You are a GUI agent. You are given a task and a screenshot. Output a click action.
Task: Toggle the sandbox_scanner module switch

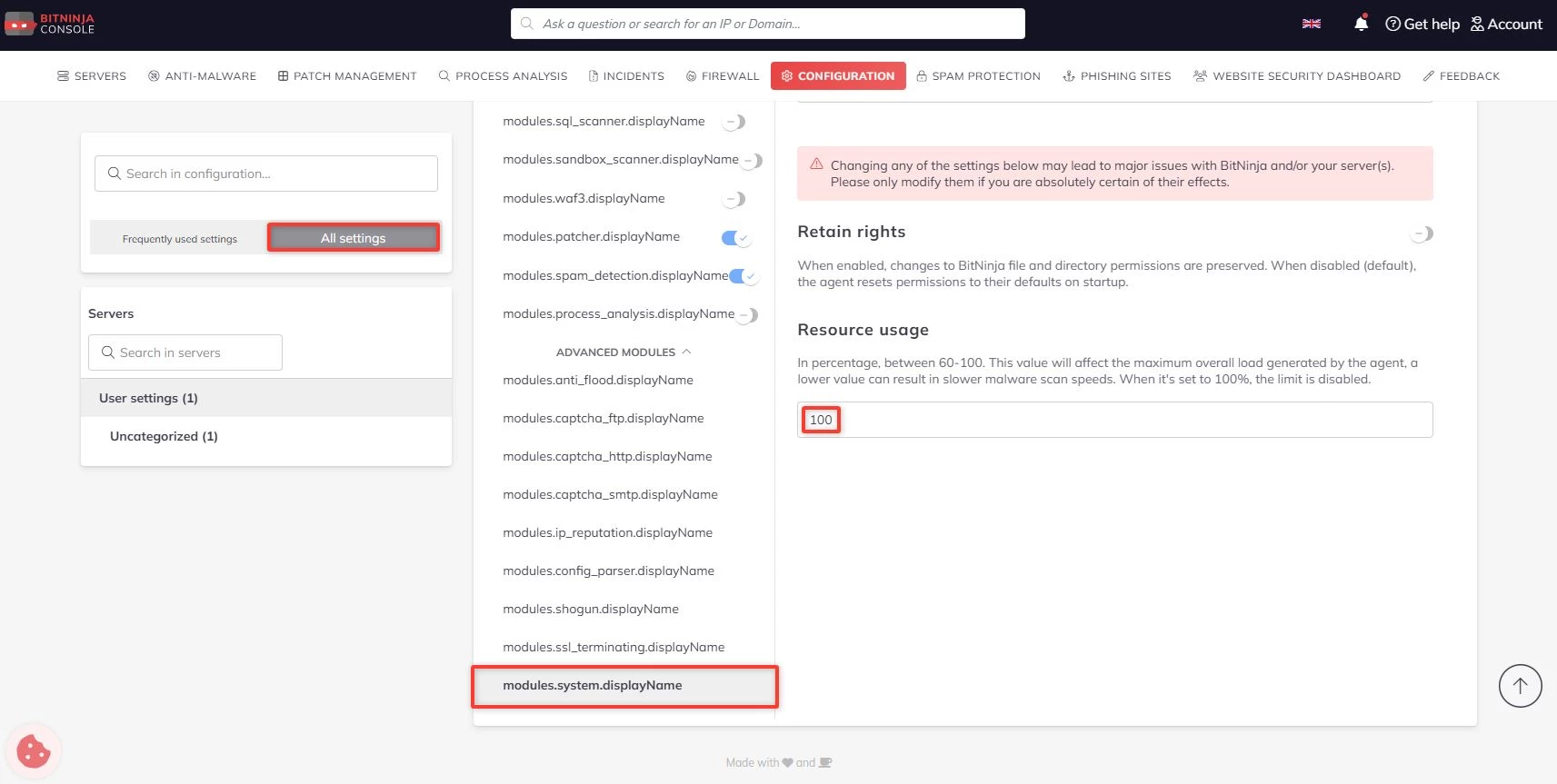coord(751,161)
